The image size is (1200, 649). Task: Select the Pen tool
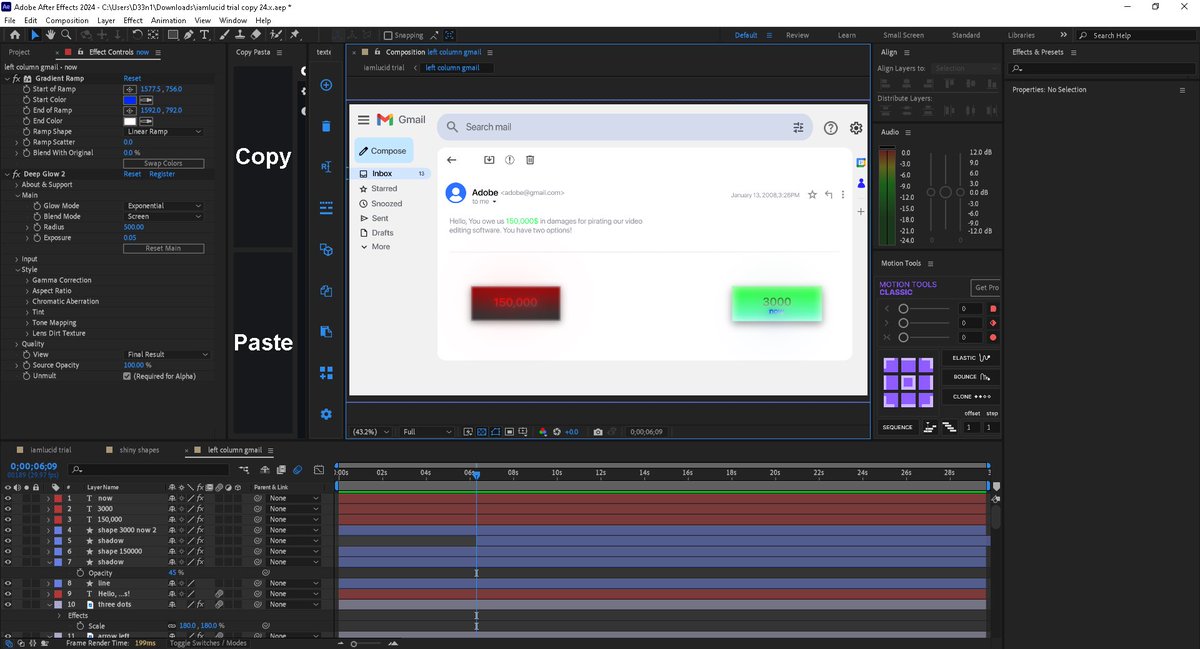pyautogui.click(x=190, y=35)
